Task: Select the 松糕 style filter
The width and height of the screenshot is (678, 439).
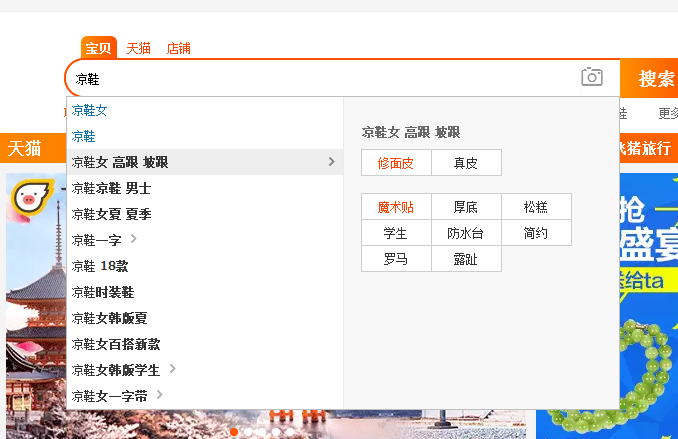Action: pos(536,207)
